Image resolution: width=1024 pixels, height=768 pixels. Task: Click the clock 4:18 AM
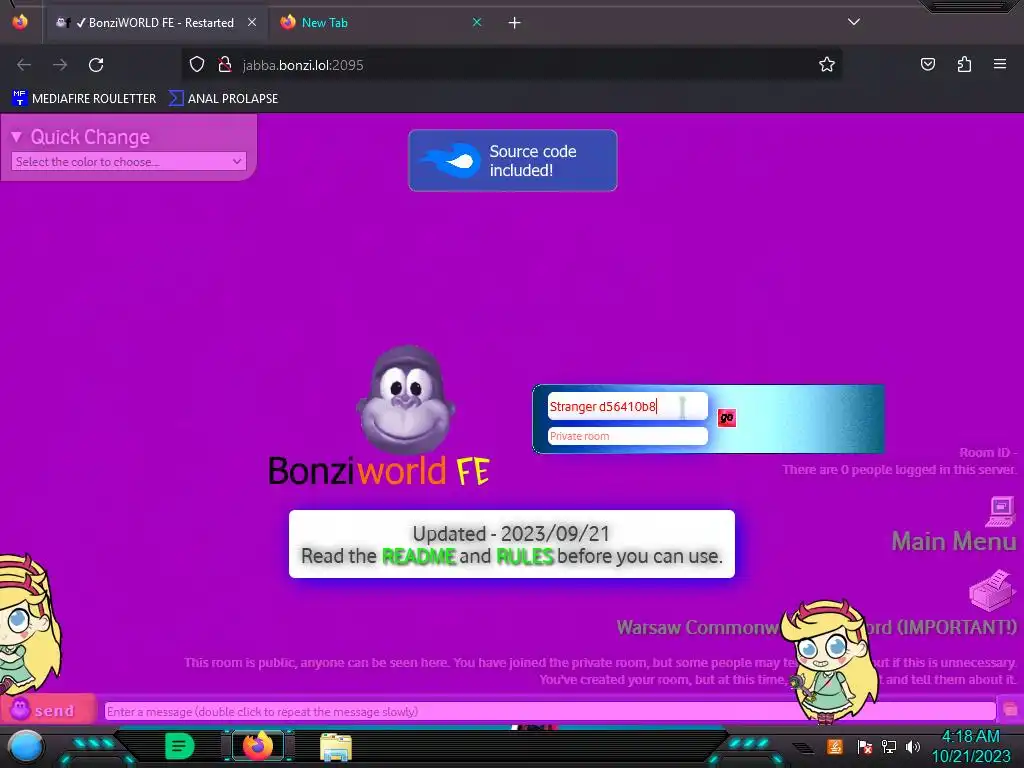pyautogui.click(x=970, y=737)
